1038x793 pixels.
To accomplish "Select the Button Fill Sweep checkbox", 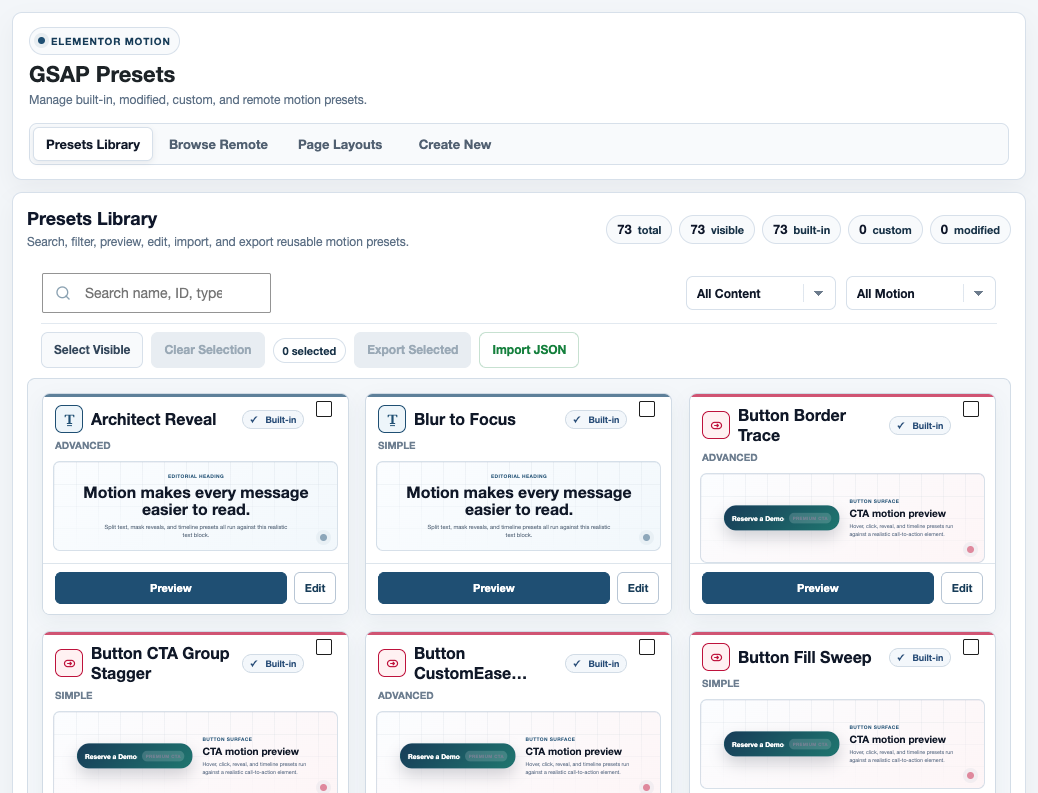I will coord(970,647).
